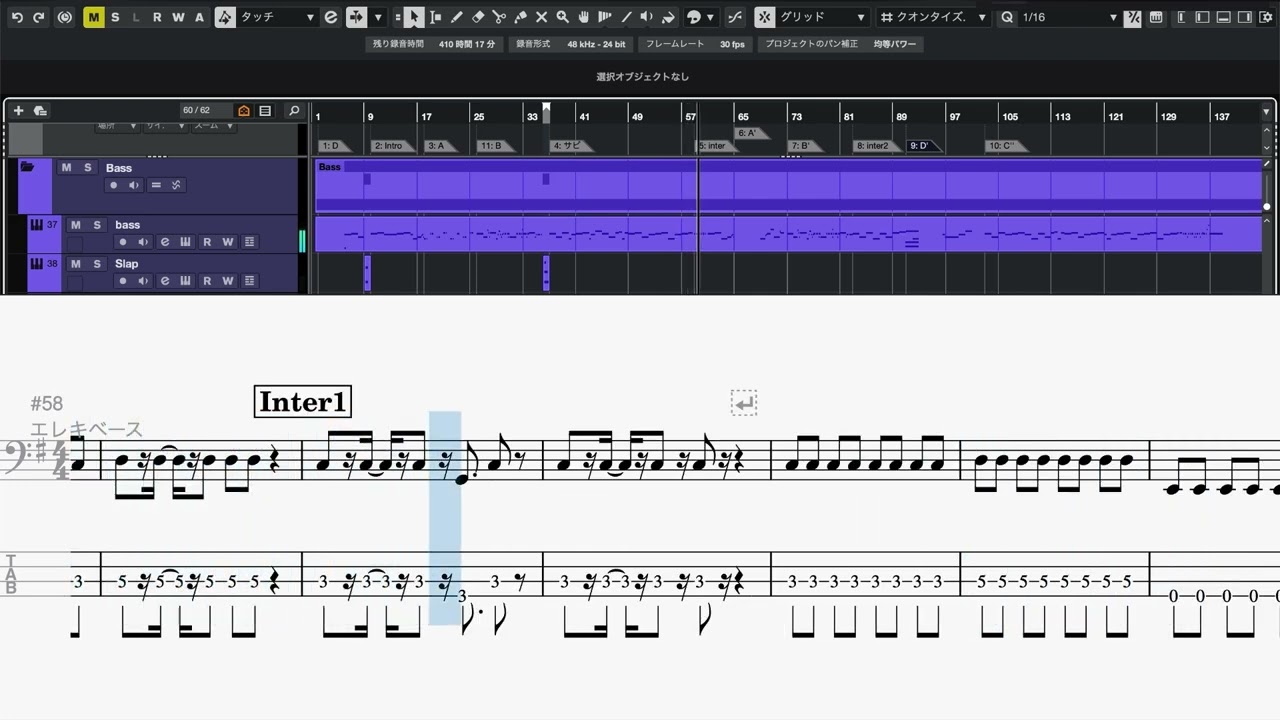Select the Play speaker tool
Screen dimensions: 1280x720
click(646, 17)
